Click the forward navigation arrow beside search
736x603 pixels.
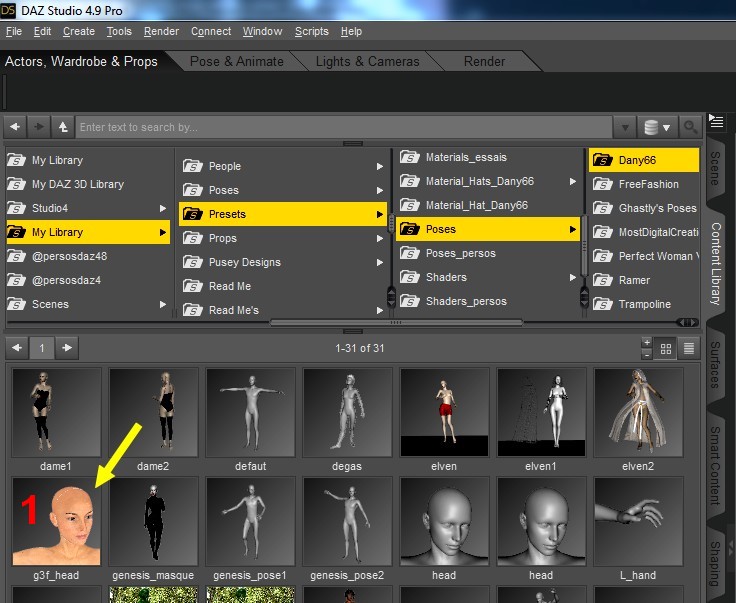39,127
